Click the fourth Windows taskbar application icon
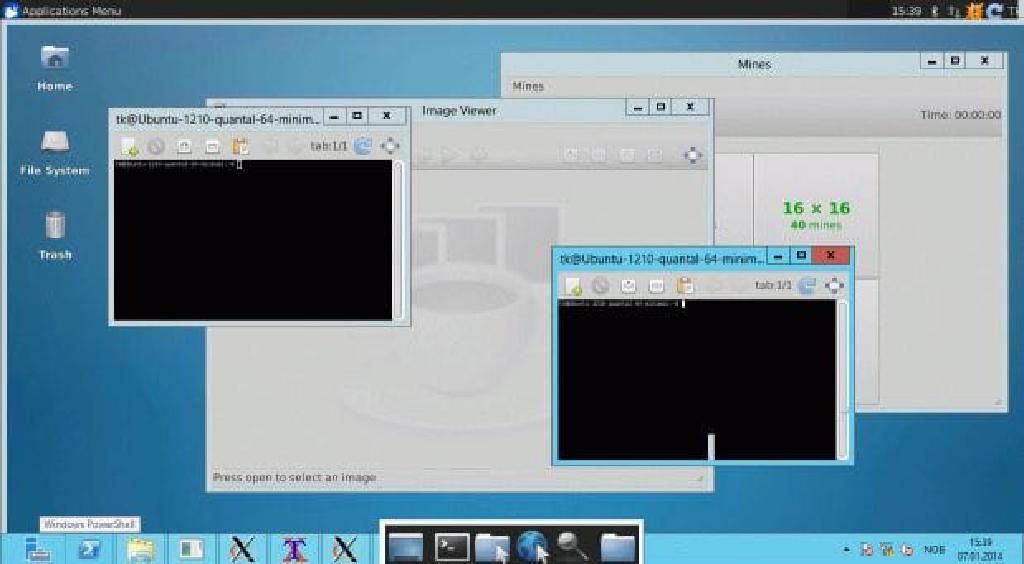This screenshot has height=564, width=1024. [191, 550]
